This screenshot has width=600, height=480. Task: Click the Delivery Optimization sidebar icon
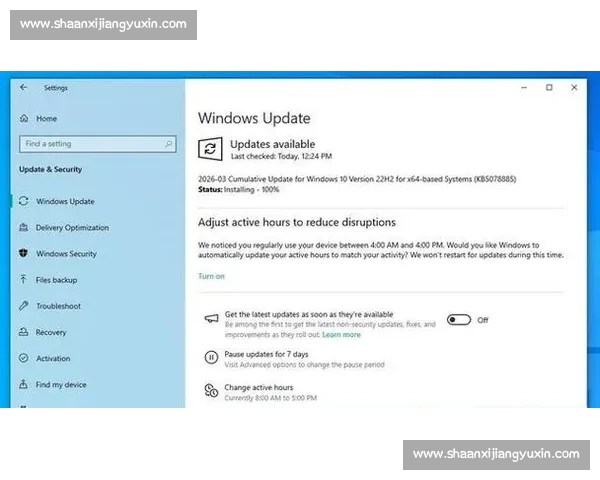24,228
